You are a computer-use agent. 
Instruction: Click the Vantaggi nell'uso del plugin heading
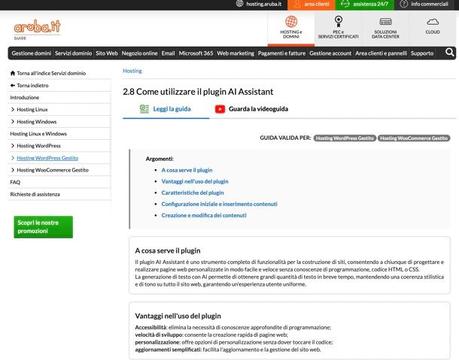178,316
